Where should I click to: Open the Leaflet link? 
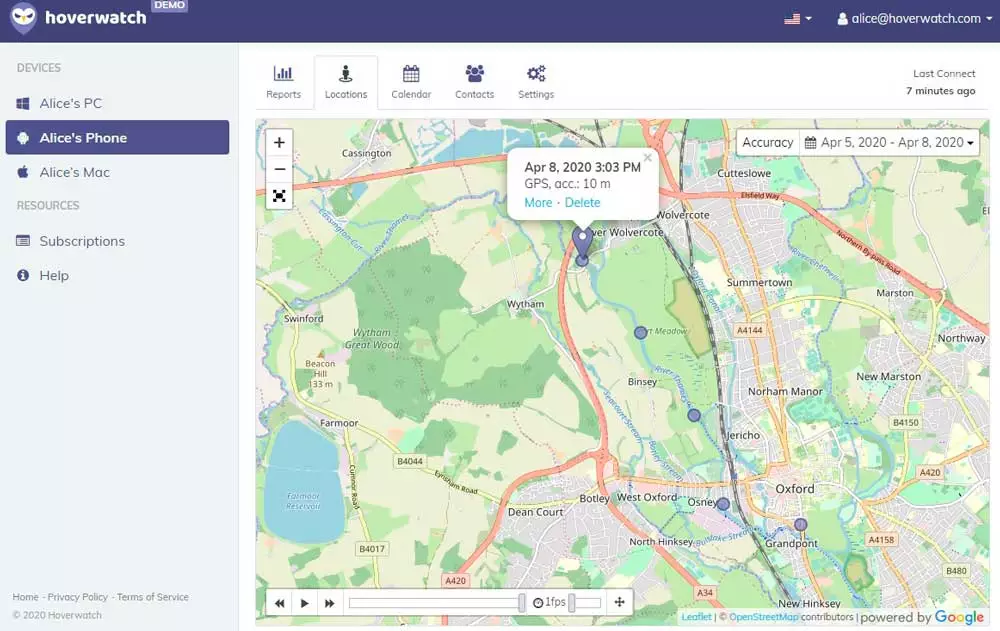(696, 617)
